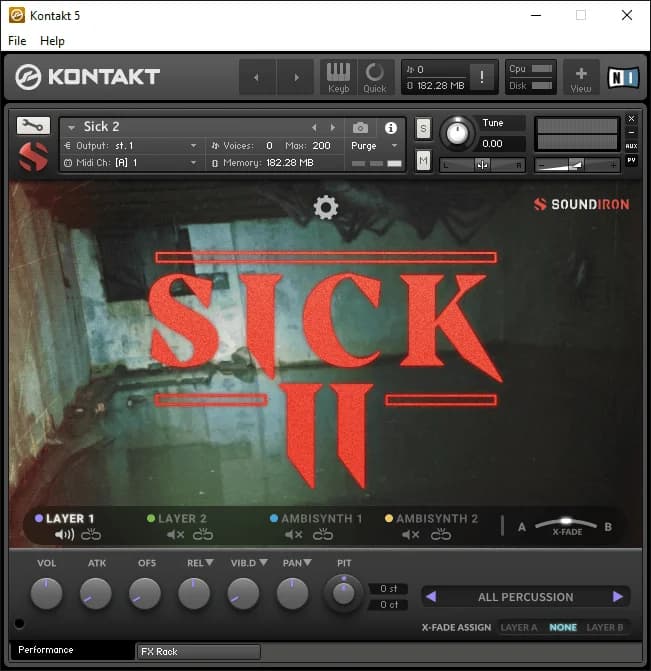Open the File menu
Image resolution: width=651 pixels, height=671 pixels.
pos(17,41)
